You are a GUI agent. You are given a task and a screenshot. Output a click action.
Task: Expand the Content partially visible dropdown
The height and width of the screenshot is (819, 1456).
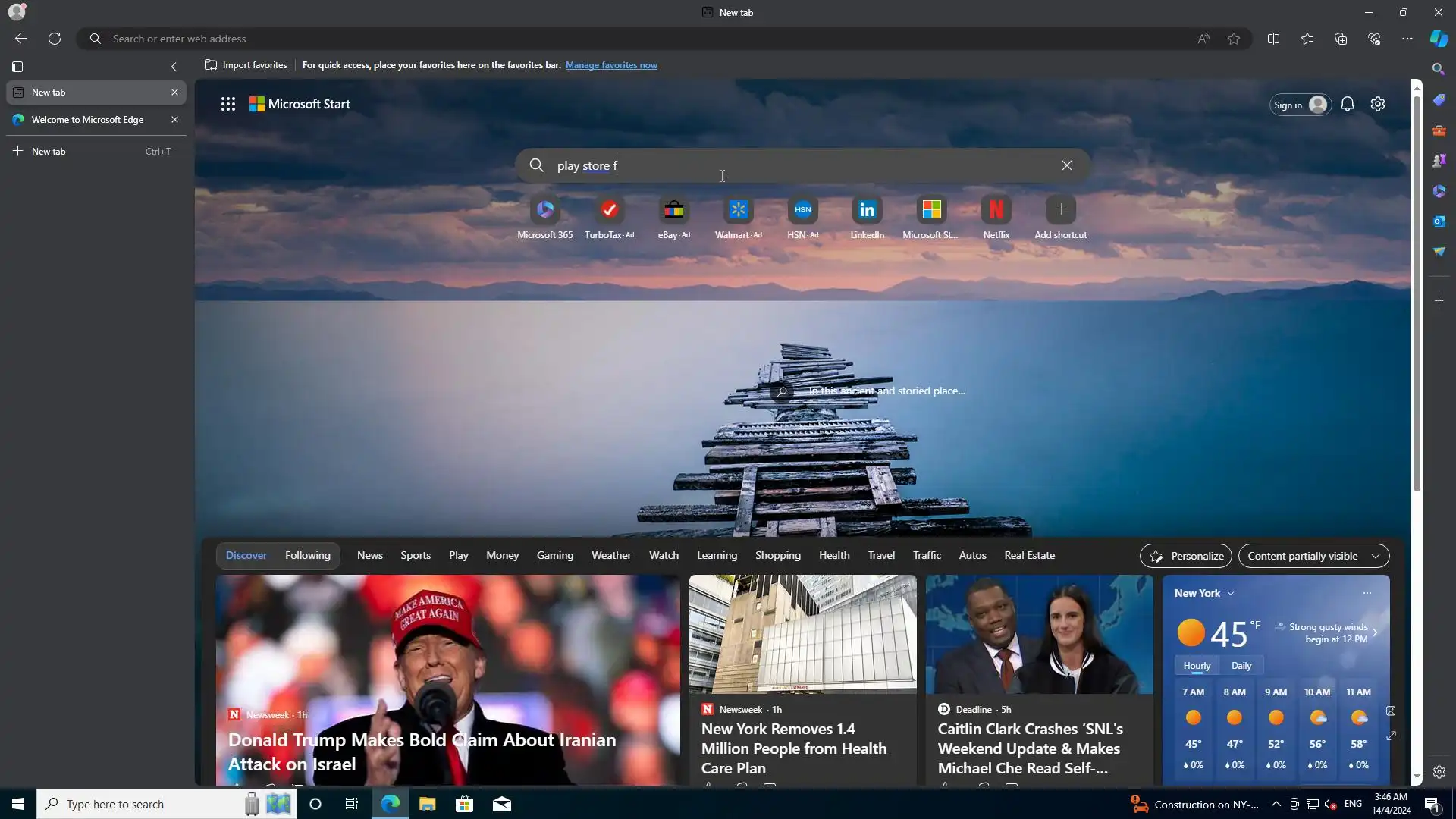[1313, 556]
